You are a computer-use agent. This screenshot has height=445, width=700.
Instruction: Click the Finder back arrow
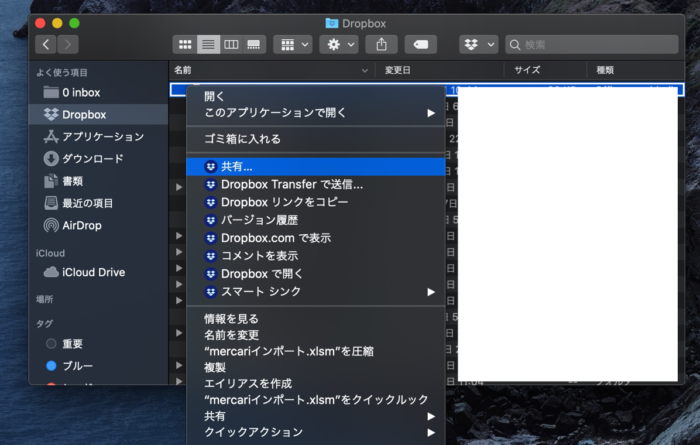(x=46, y=44)
